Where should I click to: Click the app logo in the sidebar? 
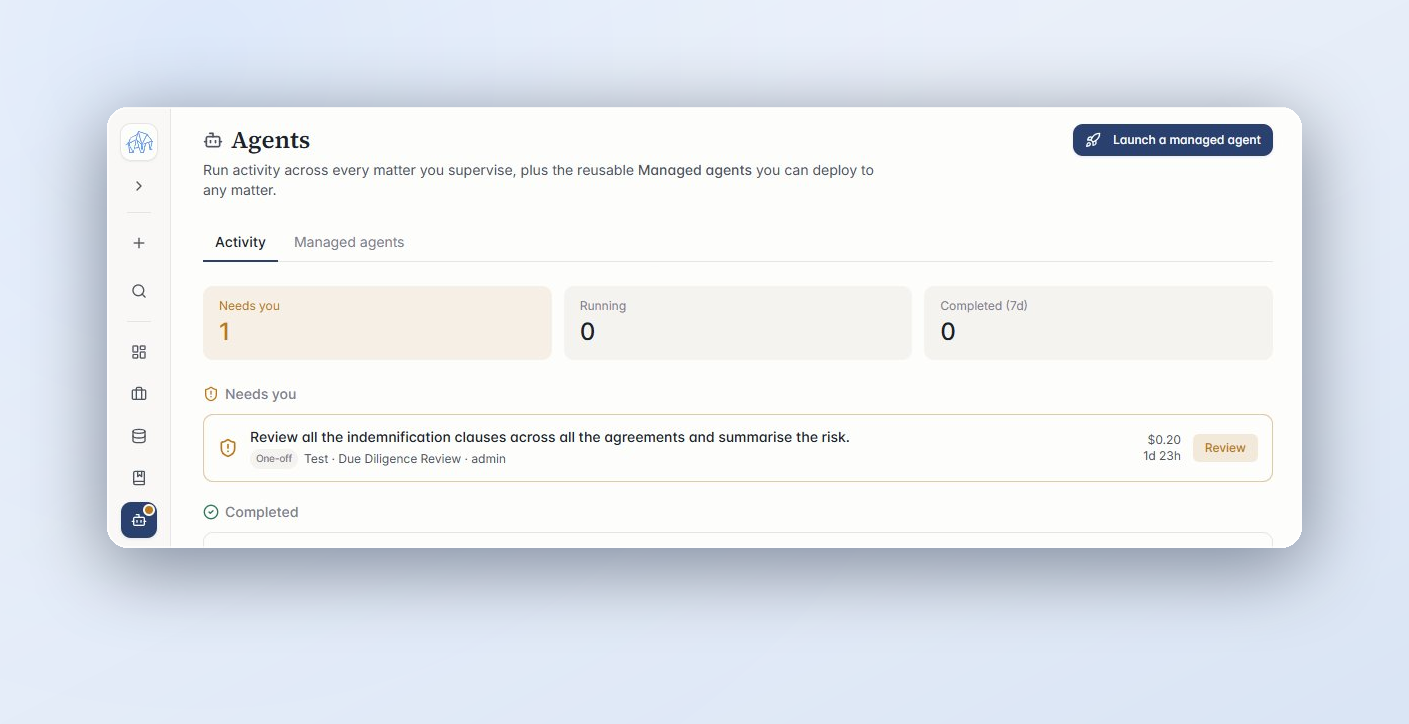[139, 142]
